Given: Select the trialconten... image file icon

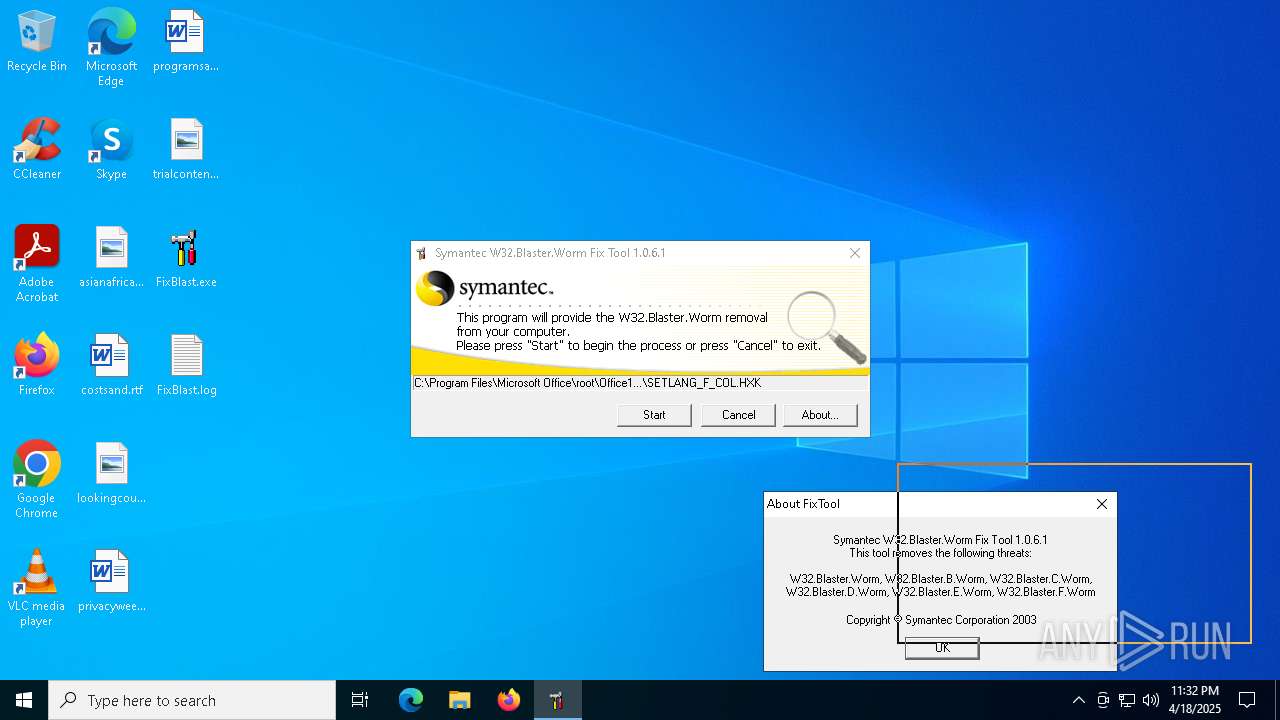Looking at the screenshot, I should [186, 150].
